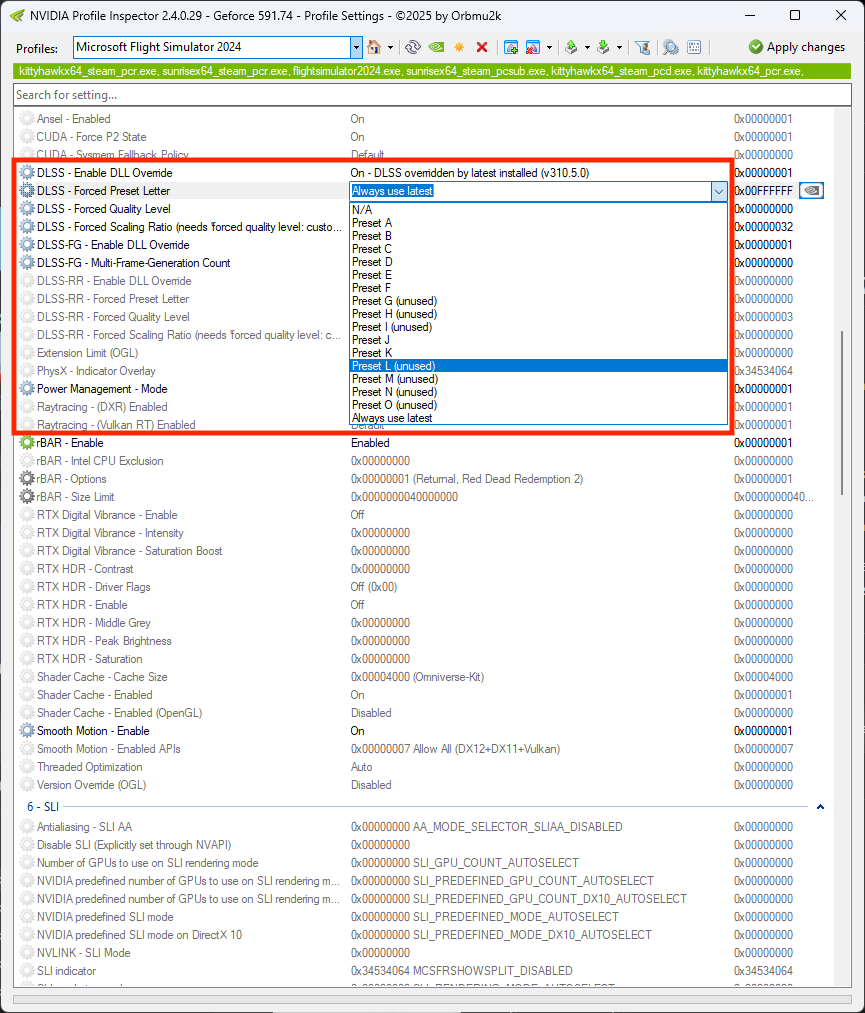Click the sun icon to create a profile
Viewport: 865px width, 1013px height.
[459, 47]
